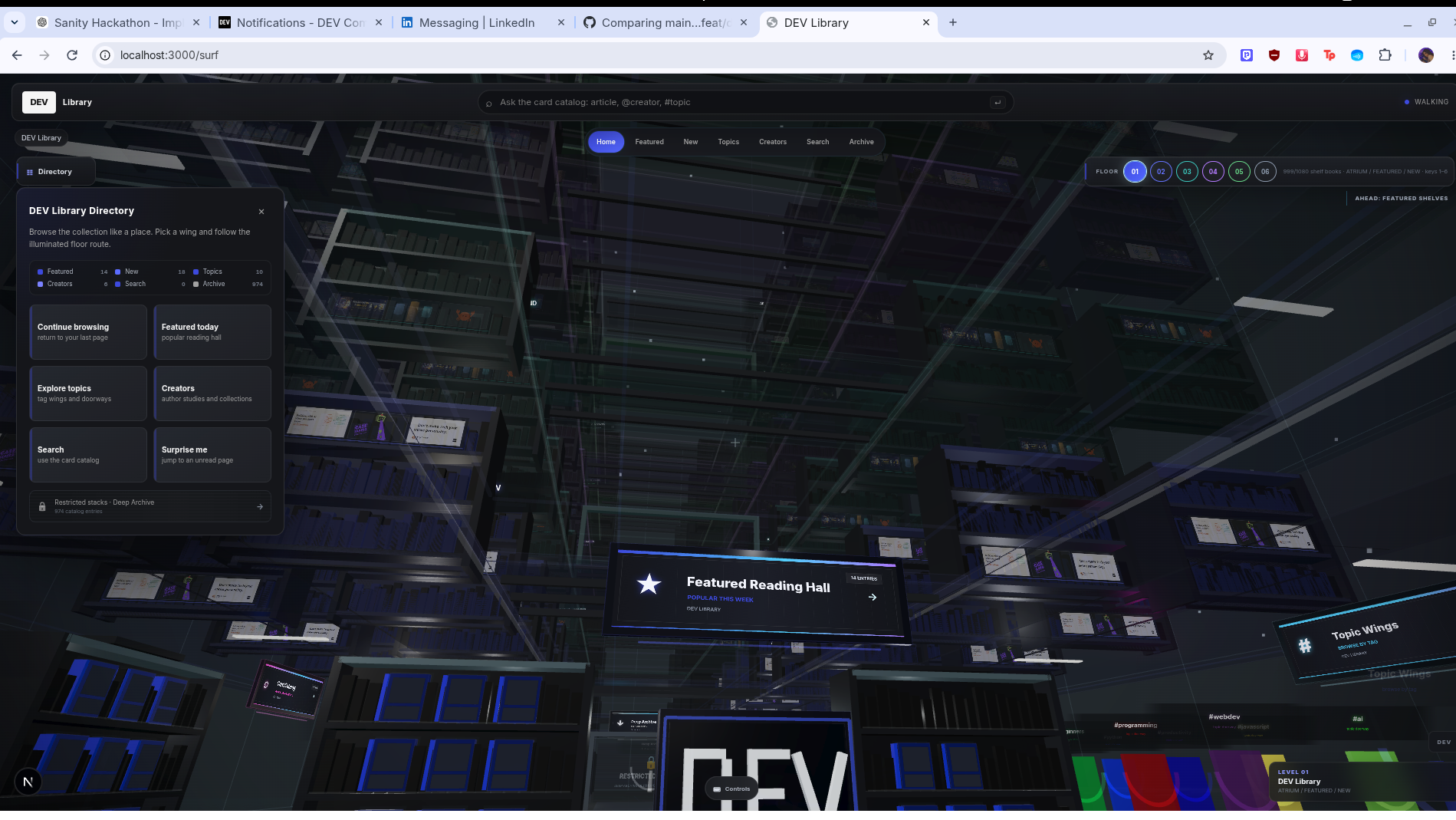Open the Controls button at bottom

(x=731, y=789)
